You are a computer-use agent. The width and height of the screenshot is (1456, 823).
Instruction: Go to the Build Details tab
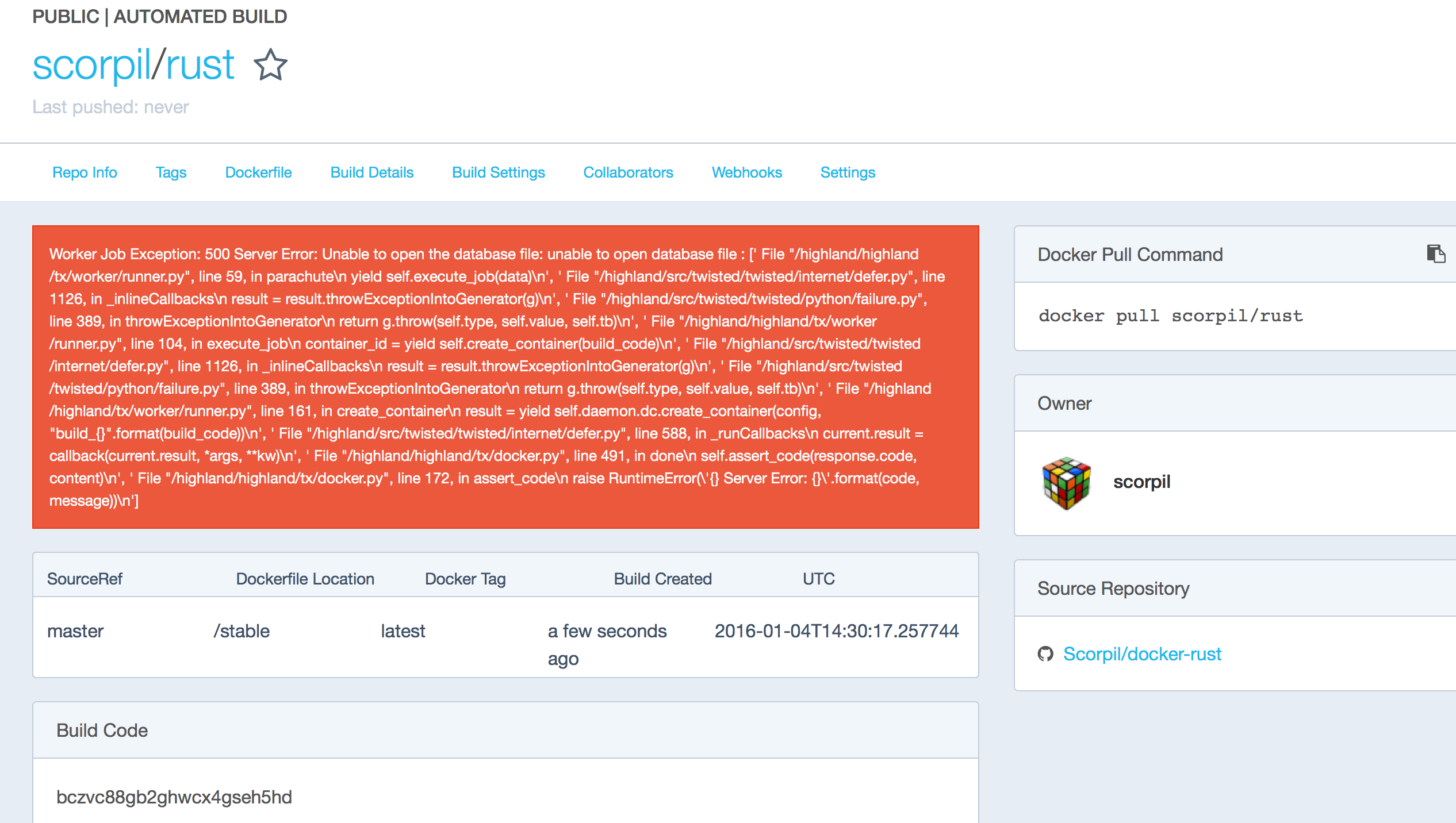(x=372, y=172)
